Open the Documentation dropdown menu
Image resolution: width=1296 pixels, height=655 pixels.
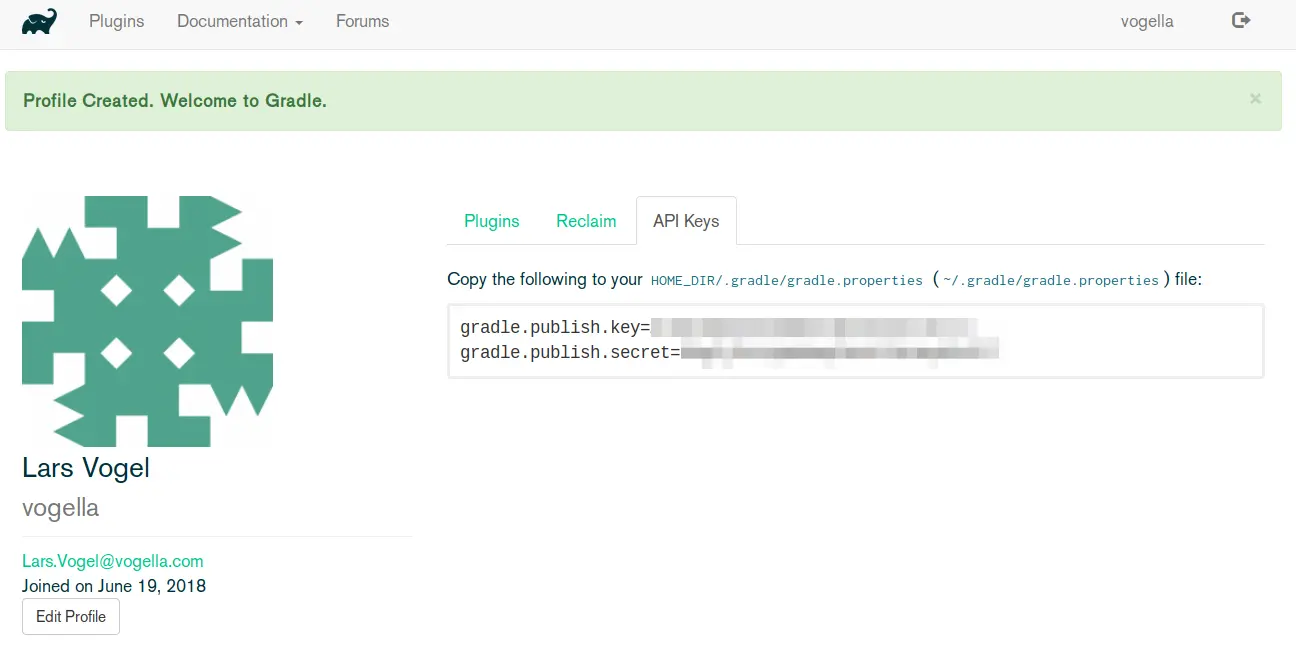[239, 21]
